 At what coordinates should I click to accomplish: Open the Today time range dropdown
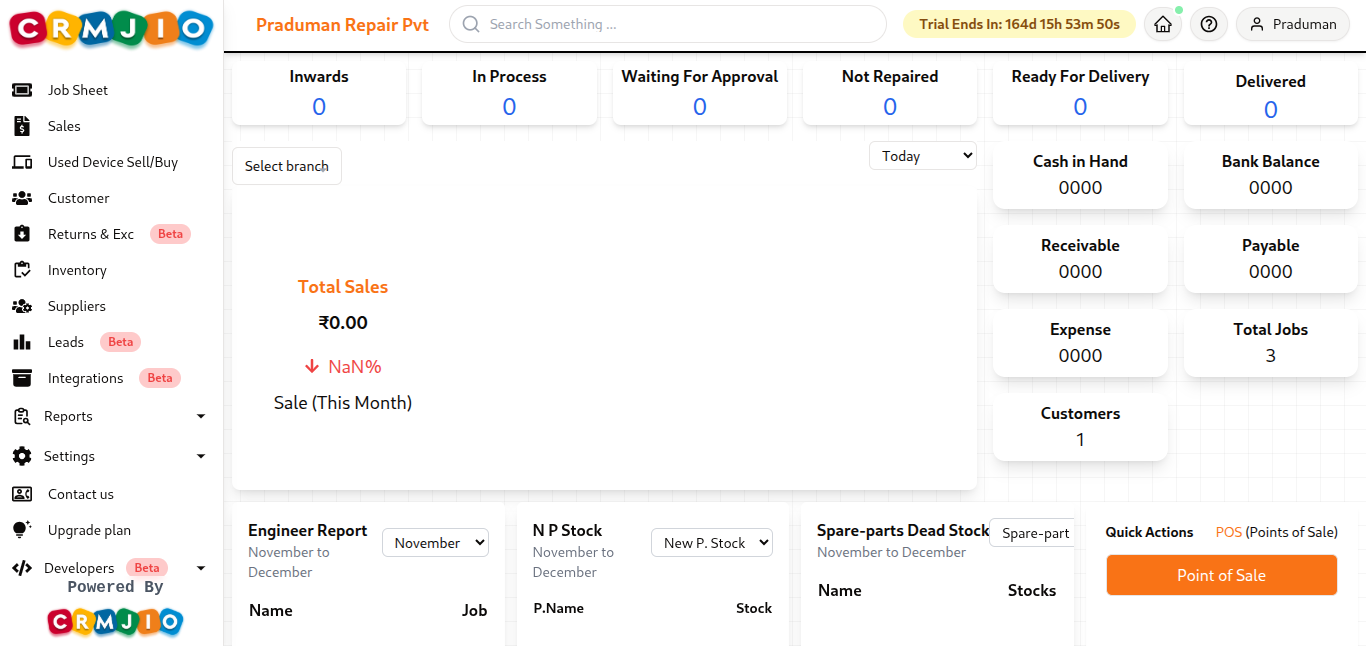(921, 155)
